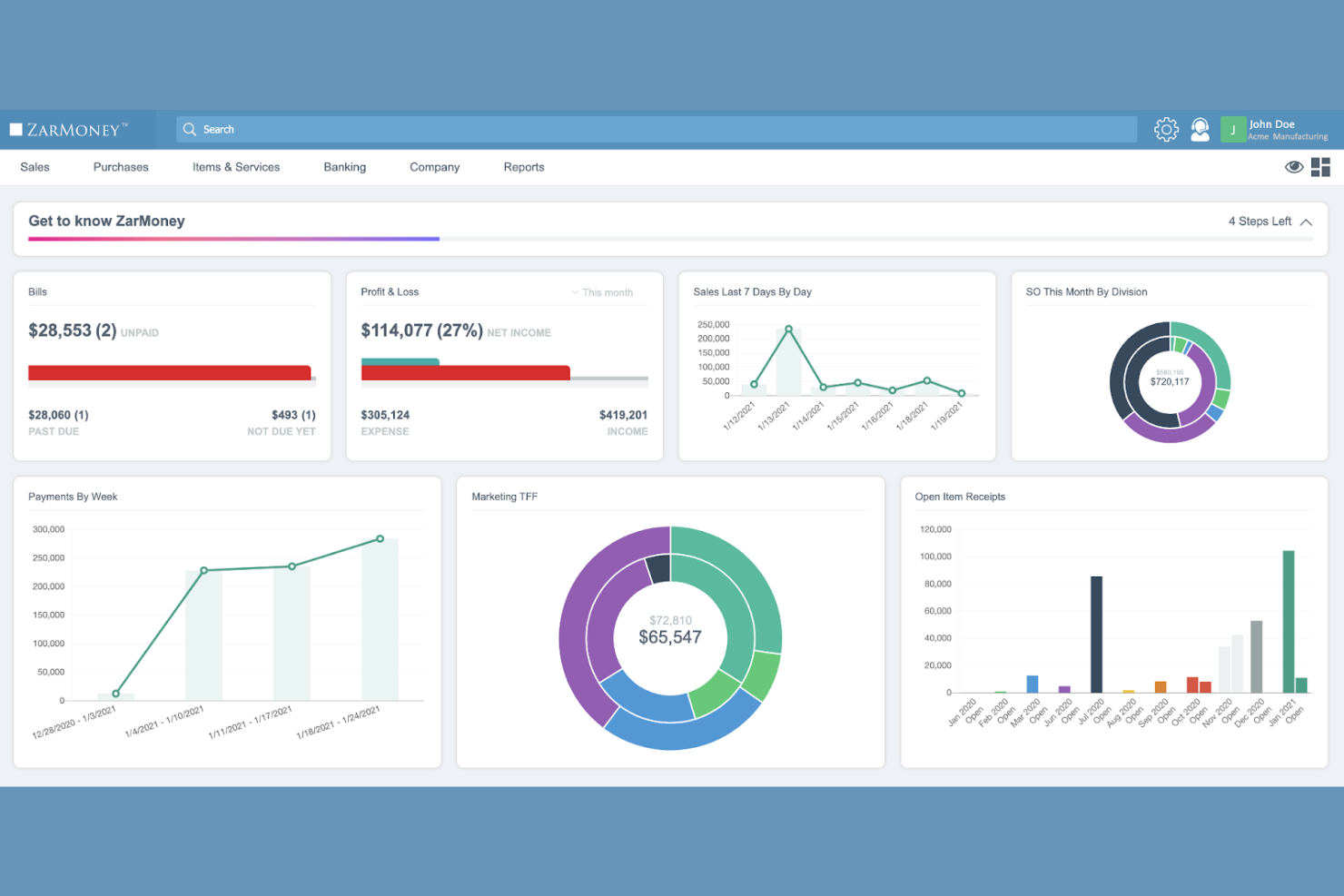Click the Sales Last 7 Days By Day title
This screenshot has height=896, width=1344.
(752, 291)
